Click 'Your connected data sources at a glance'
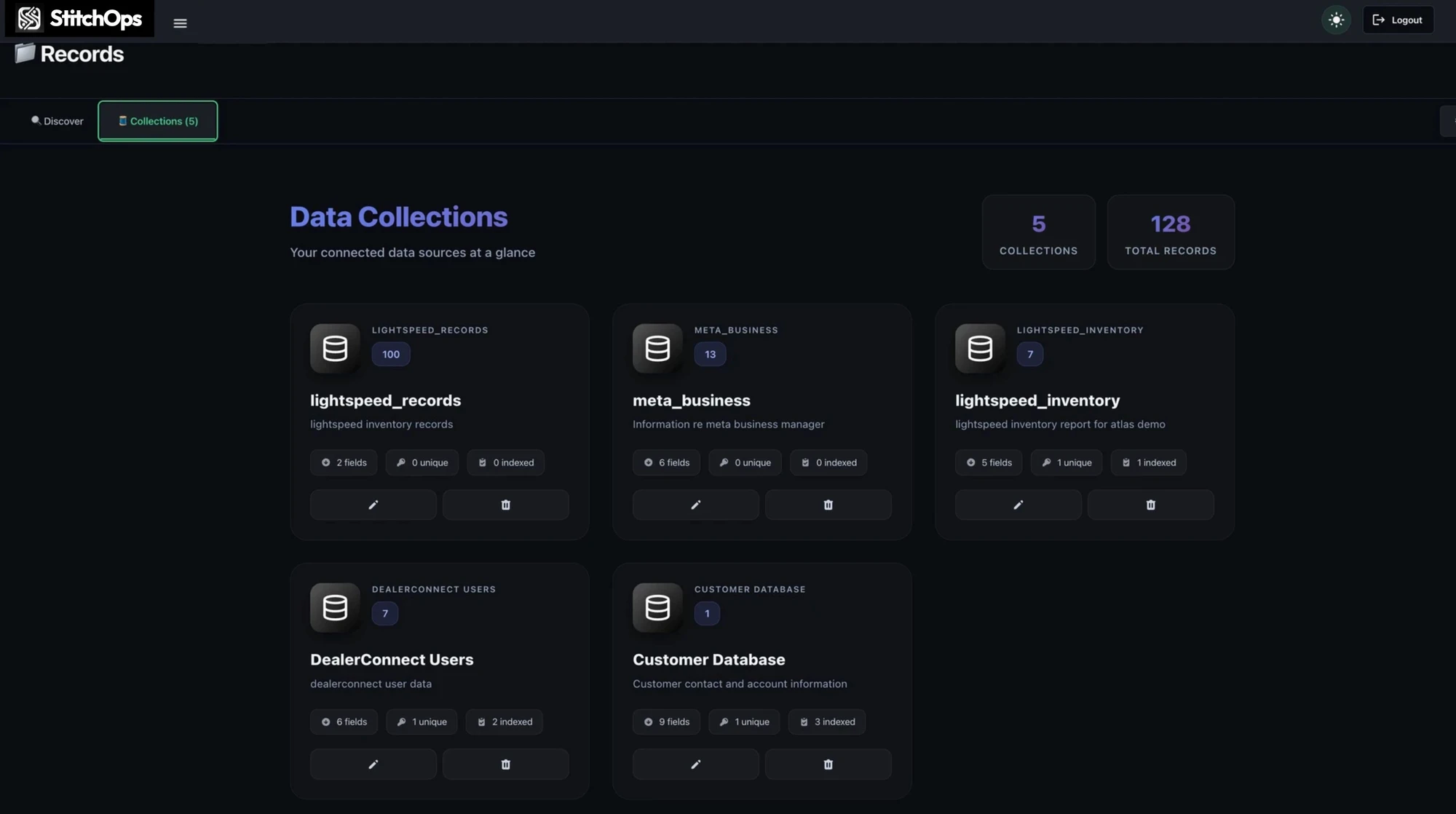This screenshot has height=814, width=1456. coord(412,253)
